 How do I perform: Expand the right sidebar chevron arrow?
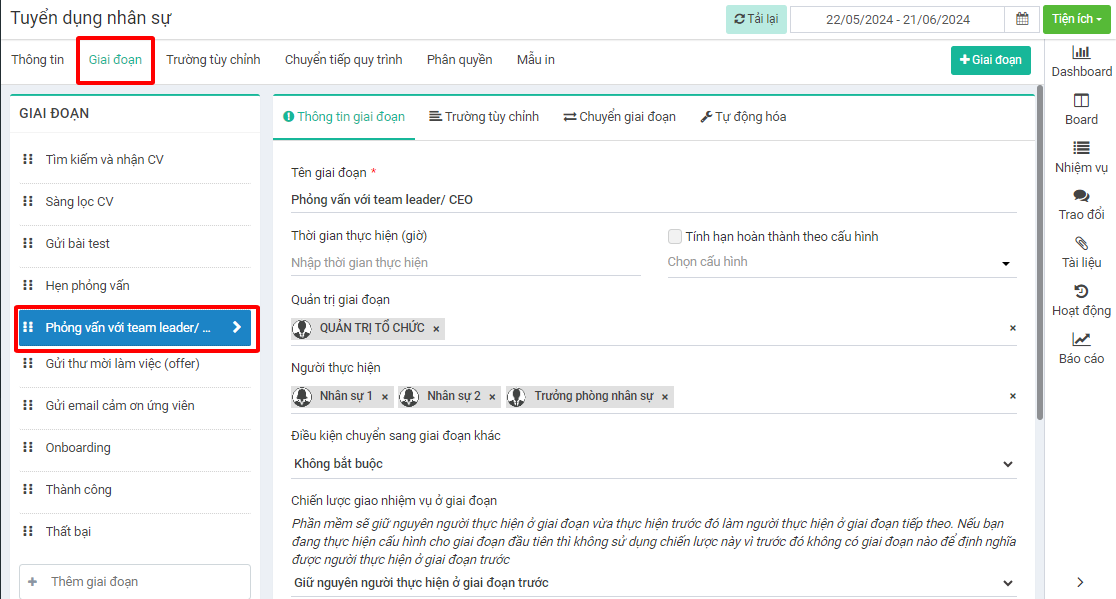[x=1080, y=582]
